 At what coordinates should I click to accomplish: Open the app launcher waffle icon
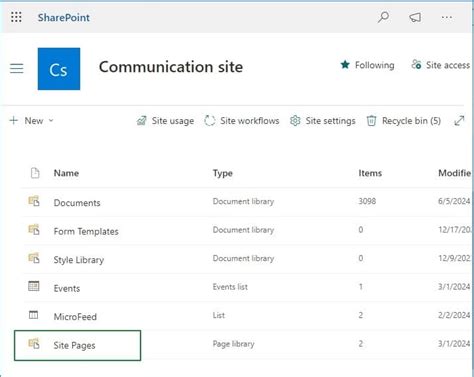coord(16,17)
